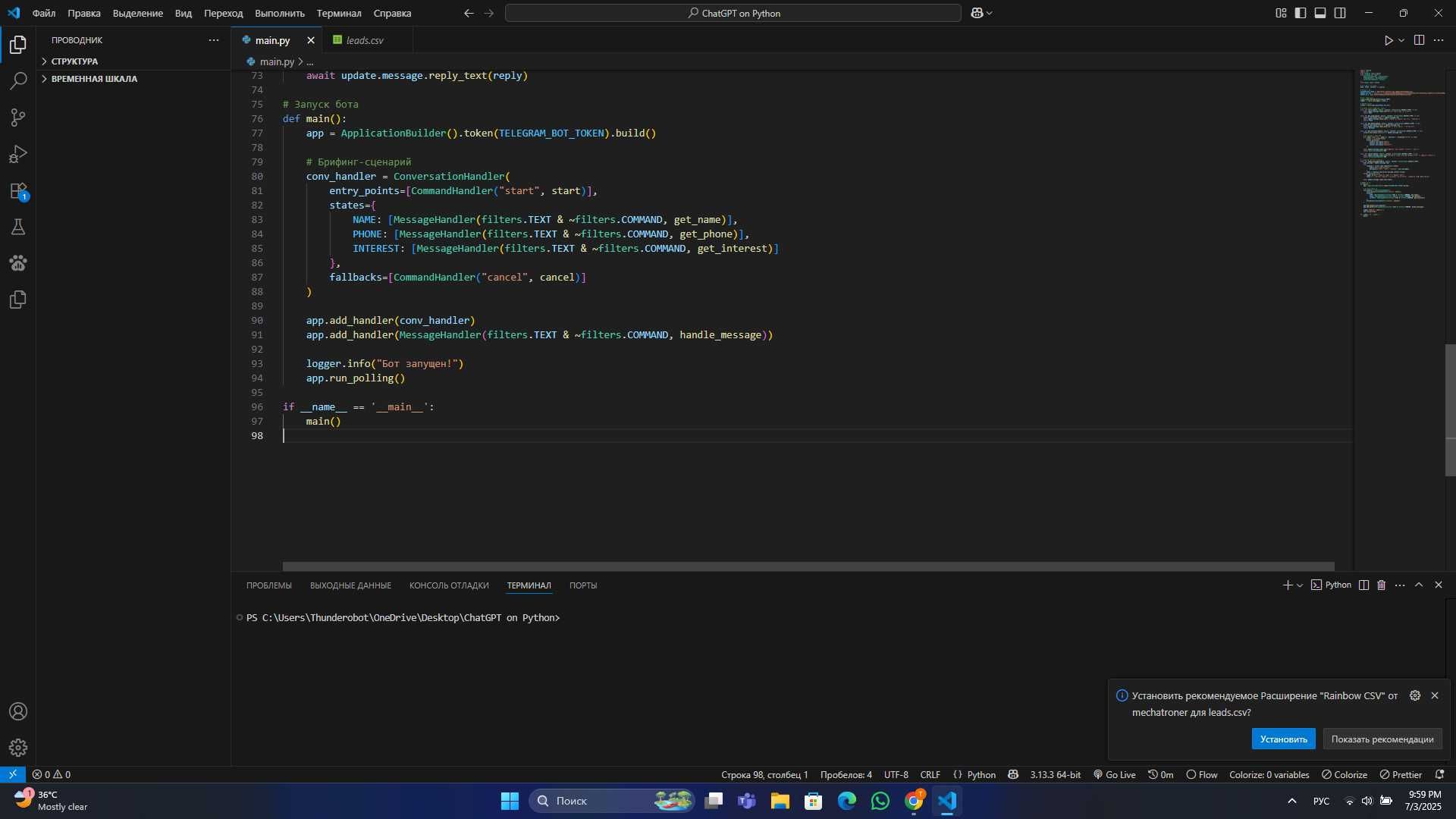
Task: Click Установить to install Rainbow CSV
Action: point(1284,739)
